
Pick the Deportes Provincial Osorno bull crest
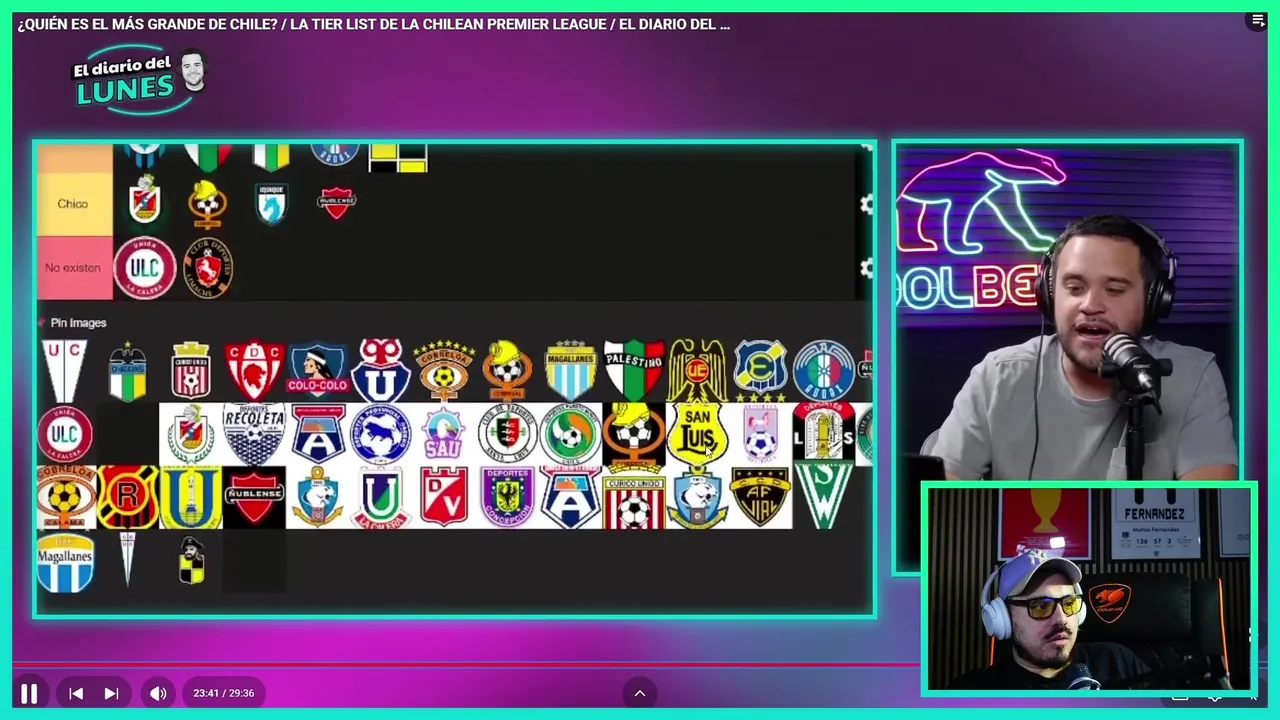[x=381, y=434]
